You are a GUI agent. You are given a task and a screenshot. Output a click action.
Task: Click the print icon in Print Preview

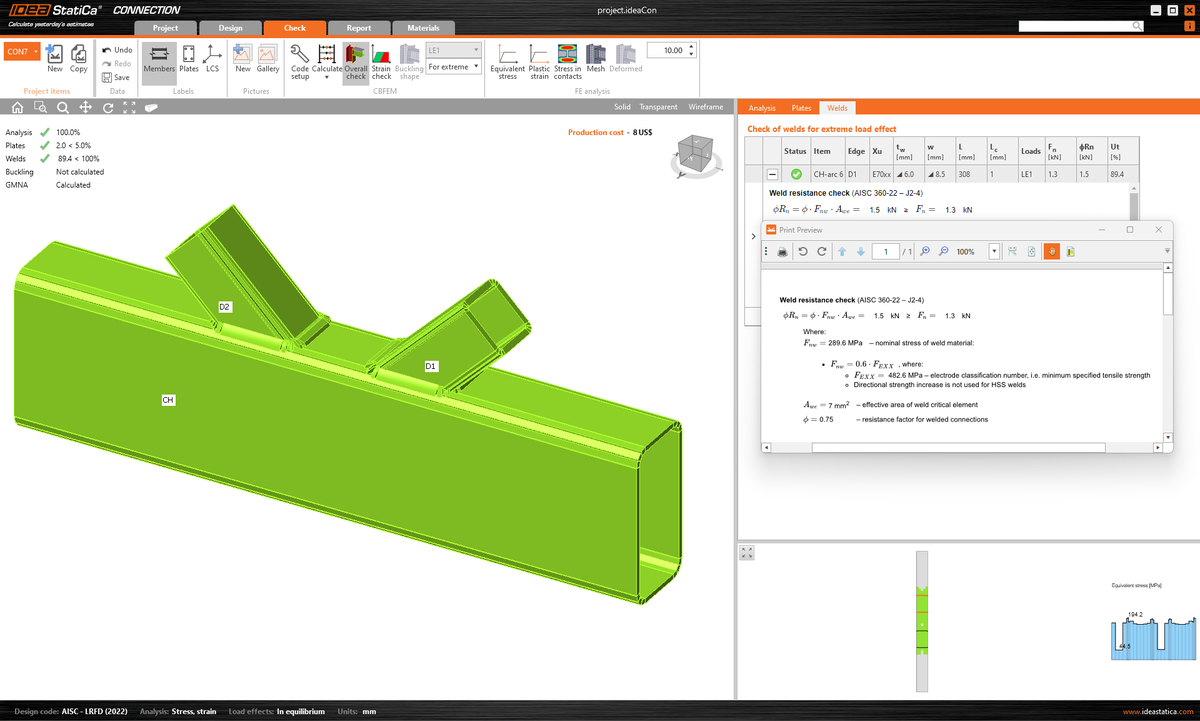(x=782, y=251)
